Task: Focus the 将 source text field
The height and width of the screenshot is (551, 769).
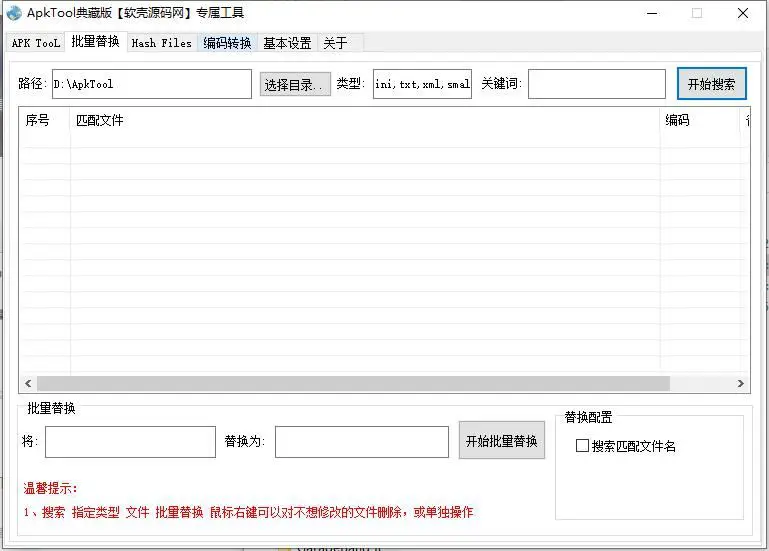Action: [130, 442]
